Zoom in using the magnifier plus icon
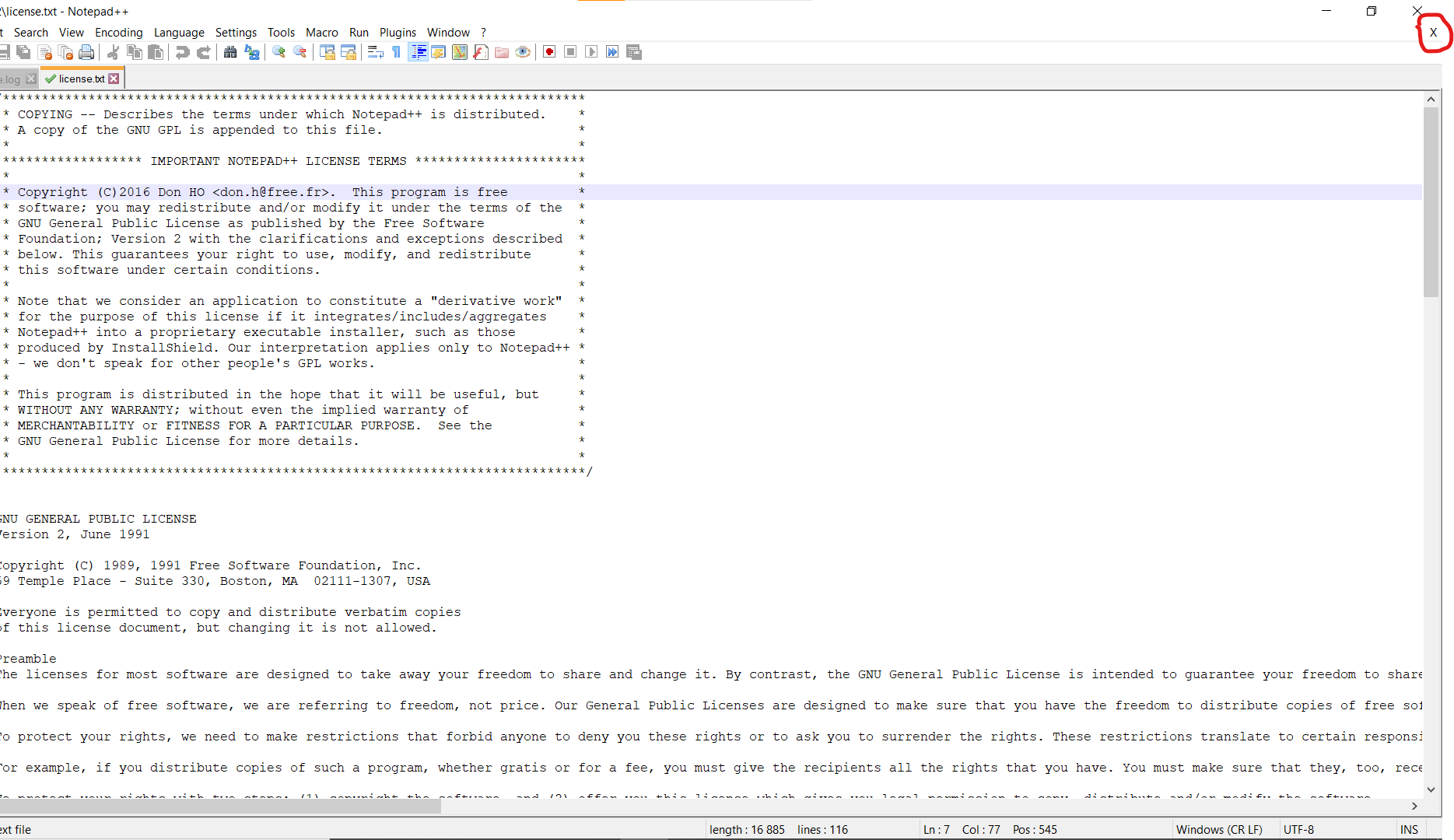Image resolution: width=1454 pixels, height=840 pixels. (x=279, y=52)
